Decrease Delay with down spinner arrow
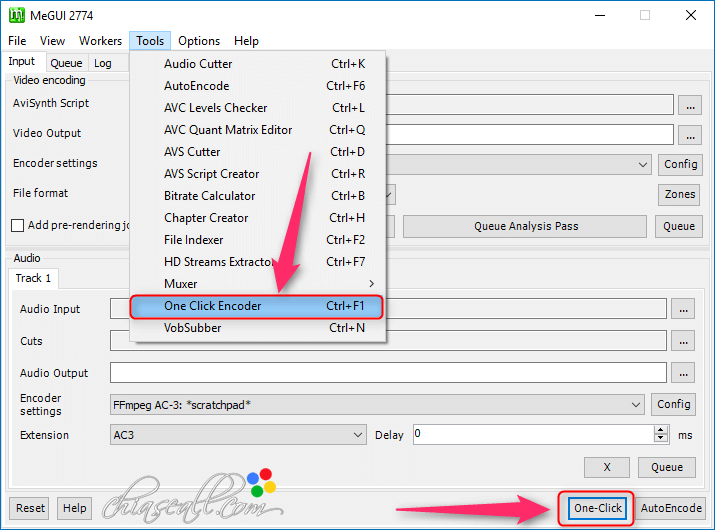The width and height of the screenshot is (715, 530). click(660, 439)
